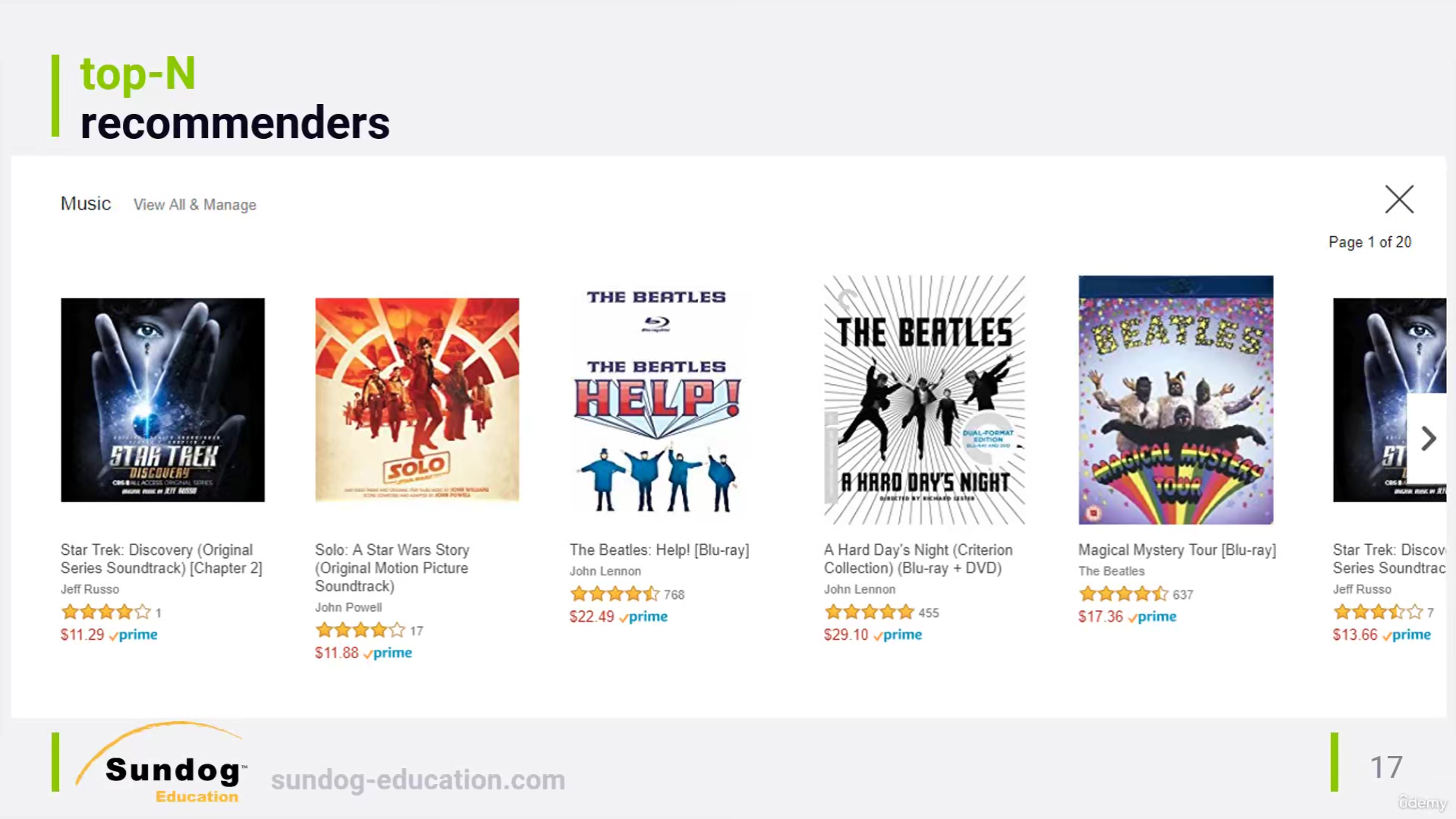Click the $29.10 price link
The image size is (1456, 819).
pos(846,635)
